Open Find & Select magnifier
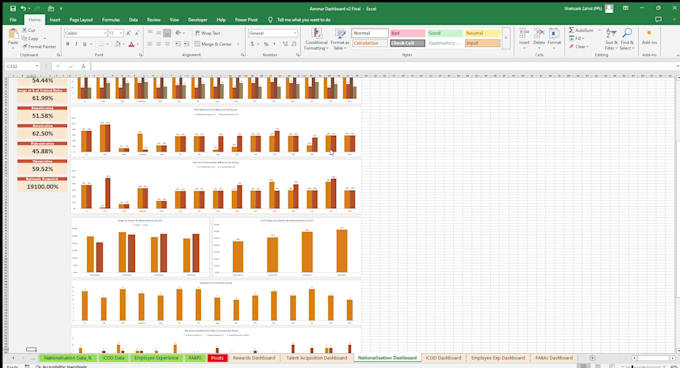This screenshot has width=680, height=368. 627,39
